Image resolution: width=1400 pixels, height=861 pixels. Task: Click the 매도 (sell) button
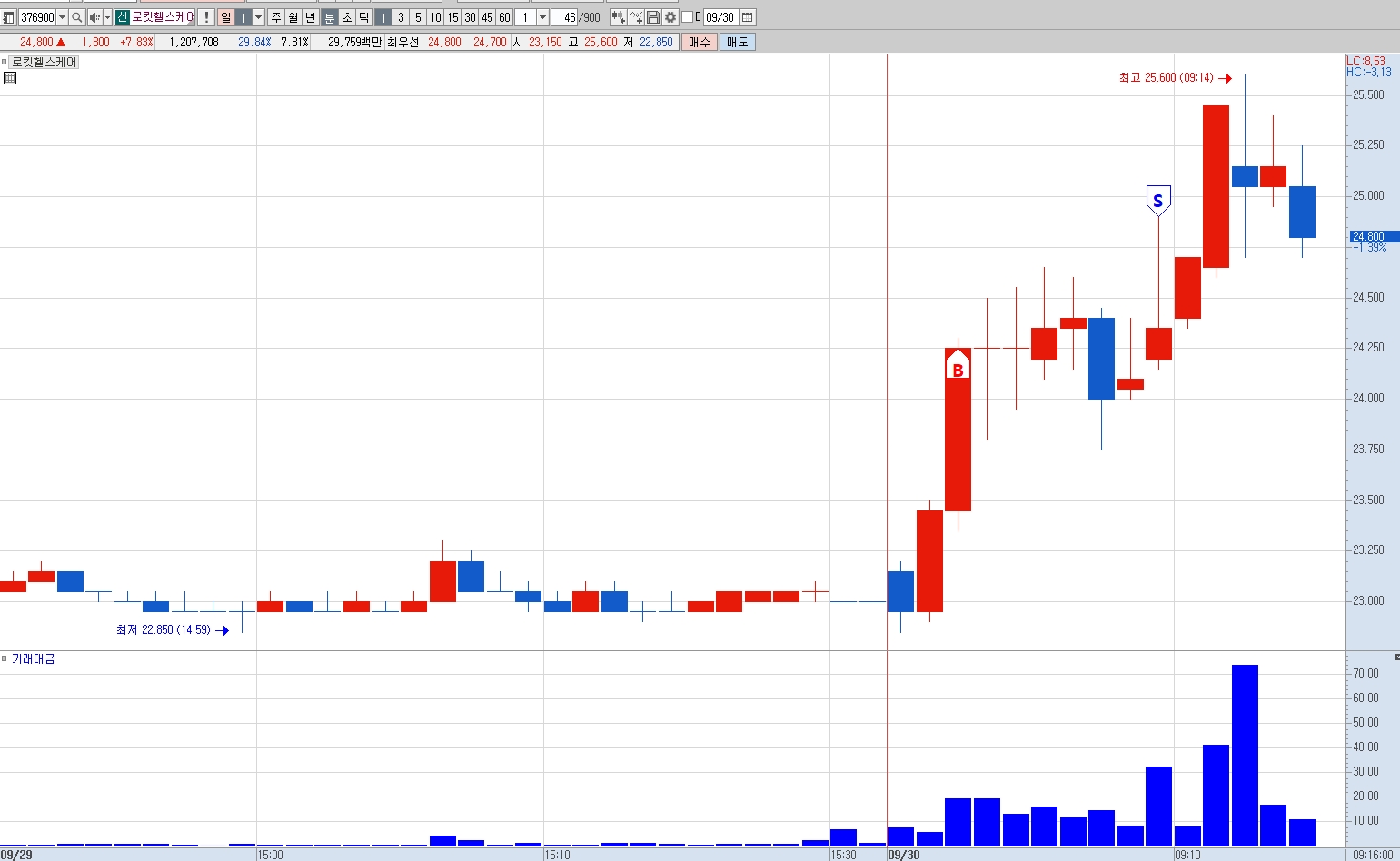click(x=737, y=42)
